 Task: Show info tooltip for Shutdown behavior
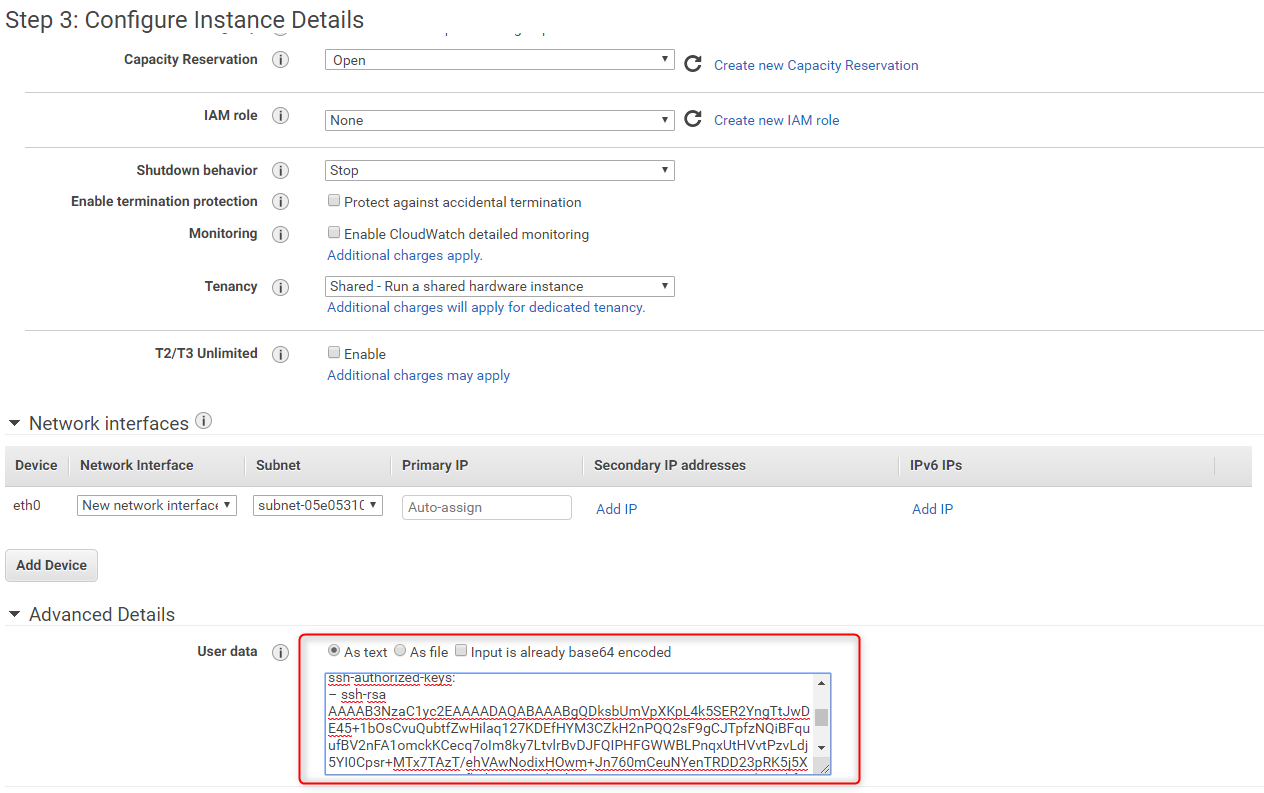(x=281, y=171)
